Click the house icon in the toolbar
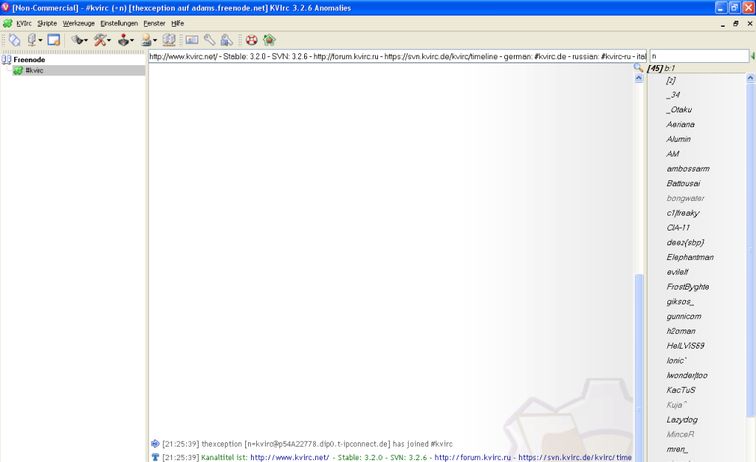 click(x=269, y=40)
